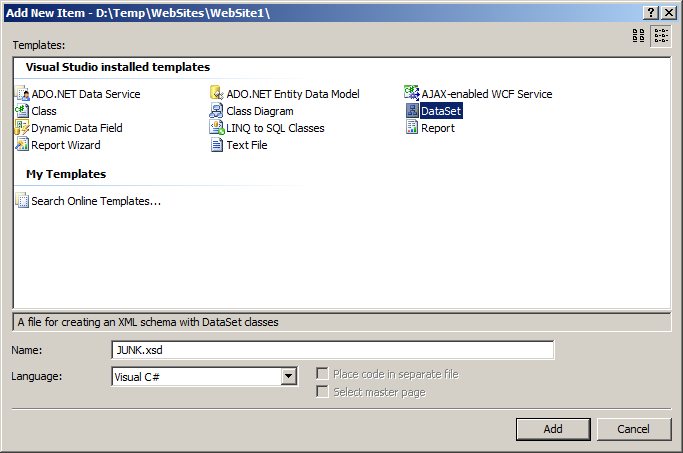Choose the Dynamic Data Field template icon
This screenshot has height=453, width=683.
pyautogui.click(x=22, y=128)
